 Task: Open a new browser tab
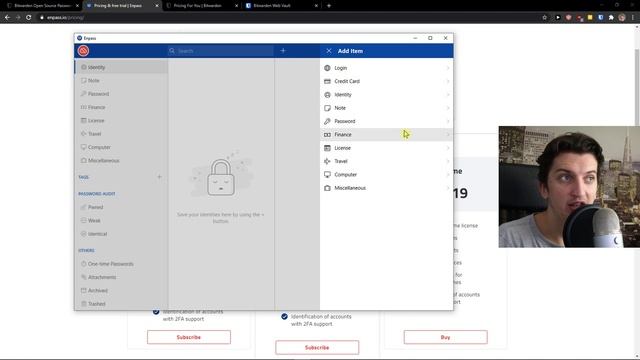point(329,6)
